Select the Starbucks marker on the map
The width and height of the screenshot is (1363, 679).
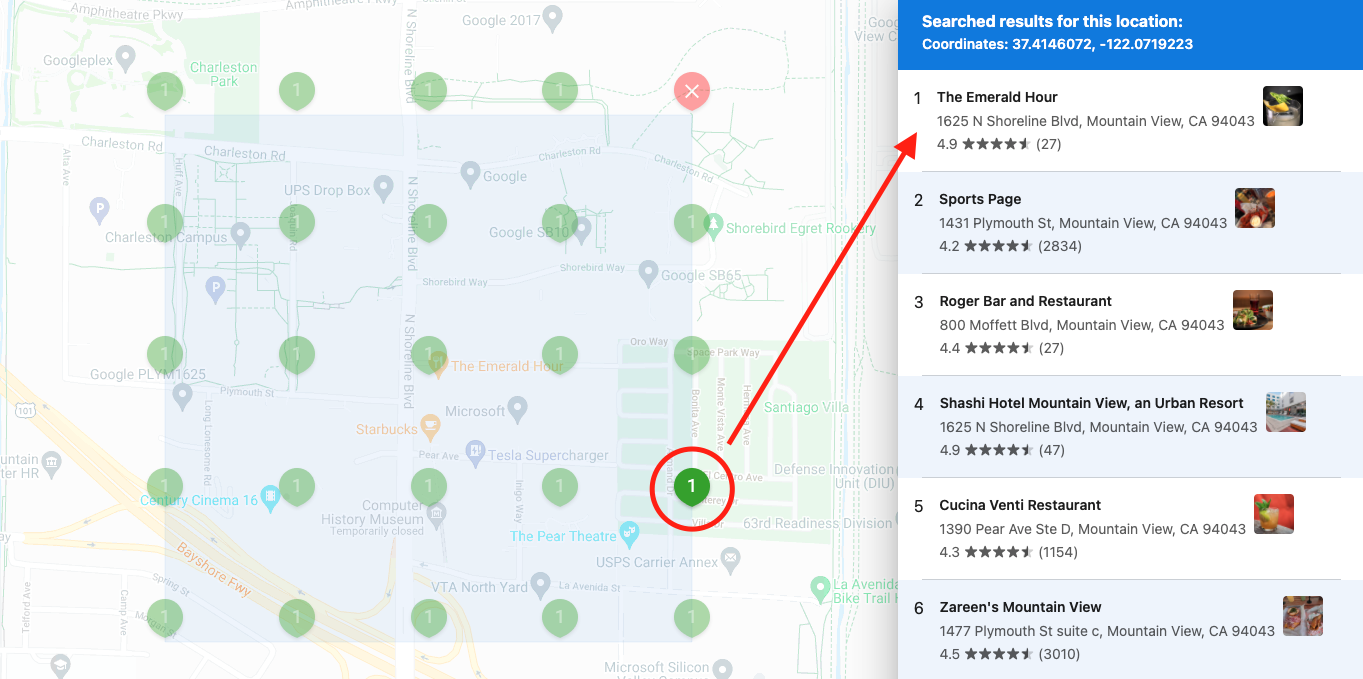429,429
